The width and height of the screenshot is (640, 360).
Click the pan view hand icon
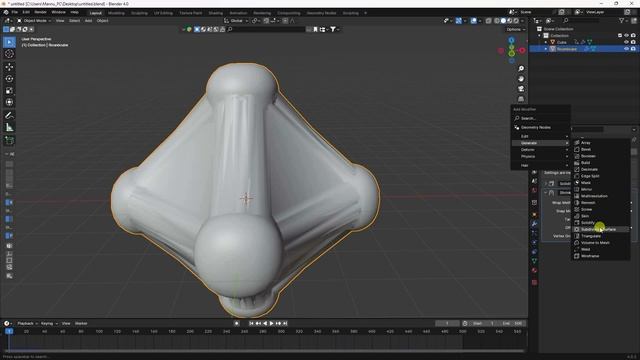(521, 79)
